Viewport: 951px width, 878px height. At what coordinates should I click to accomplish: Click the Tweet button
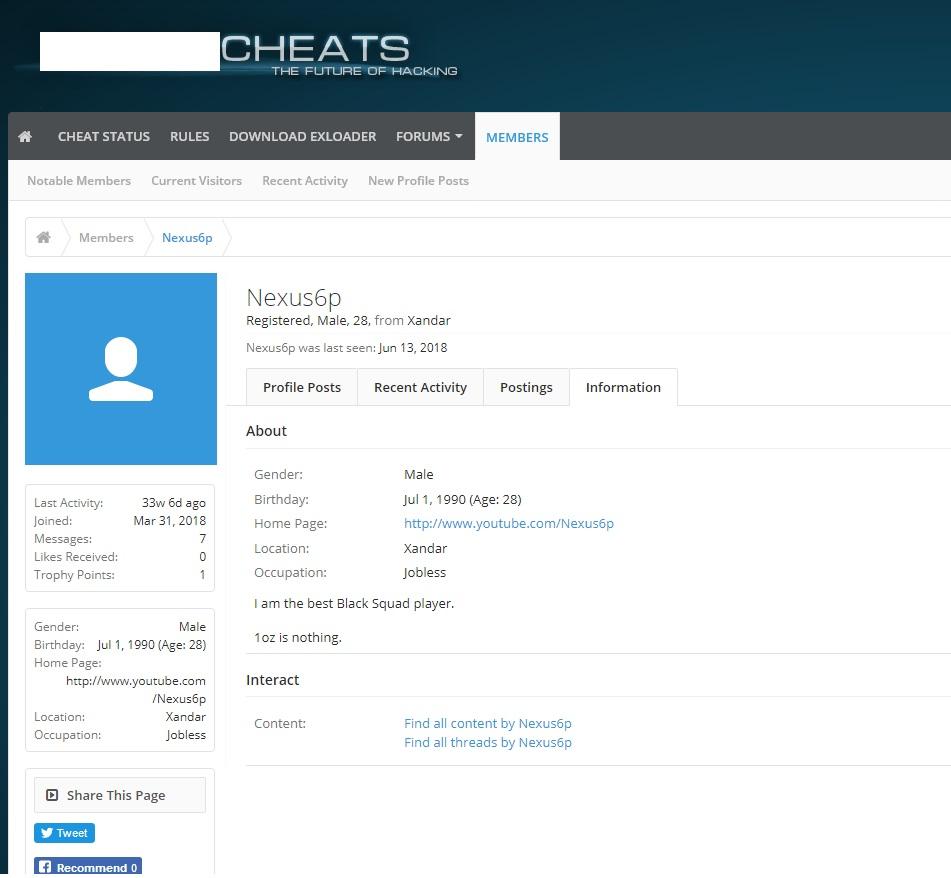[x=64, y=833]
